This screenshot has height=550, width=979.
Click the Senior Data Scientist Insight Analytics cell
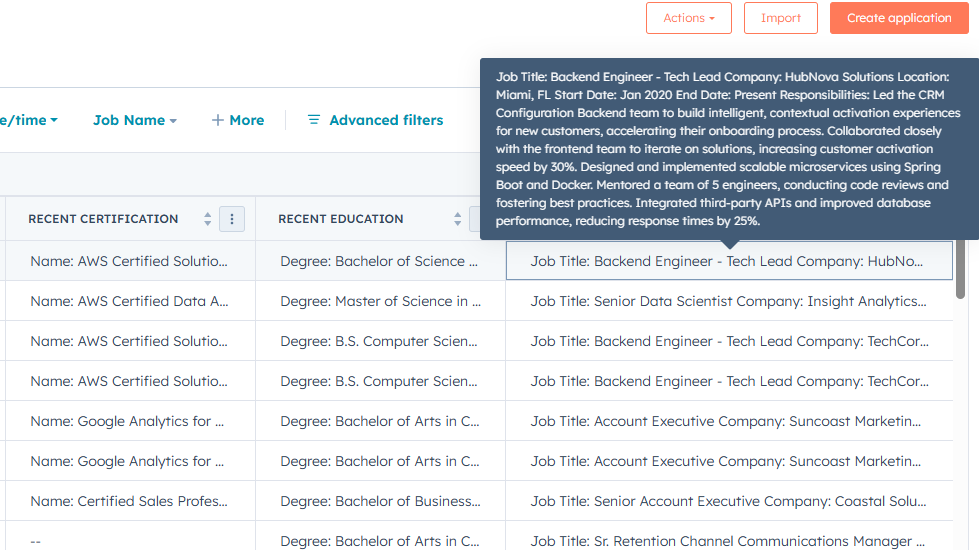click(728, 301)
